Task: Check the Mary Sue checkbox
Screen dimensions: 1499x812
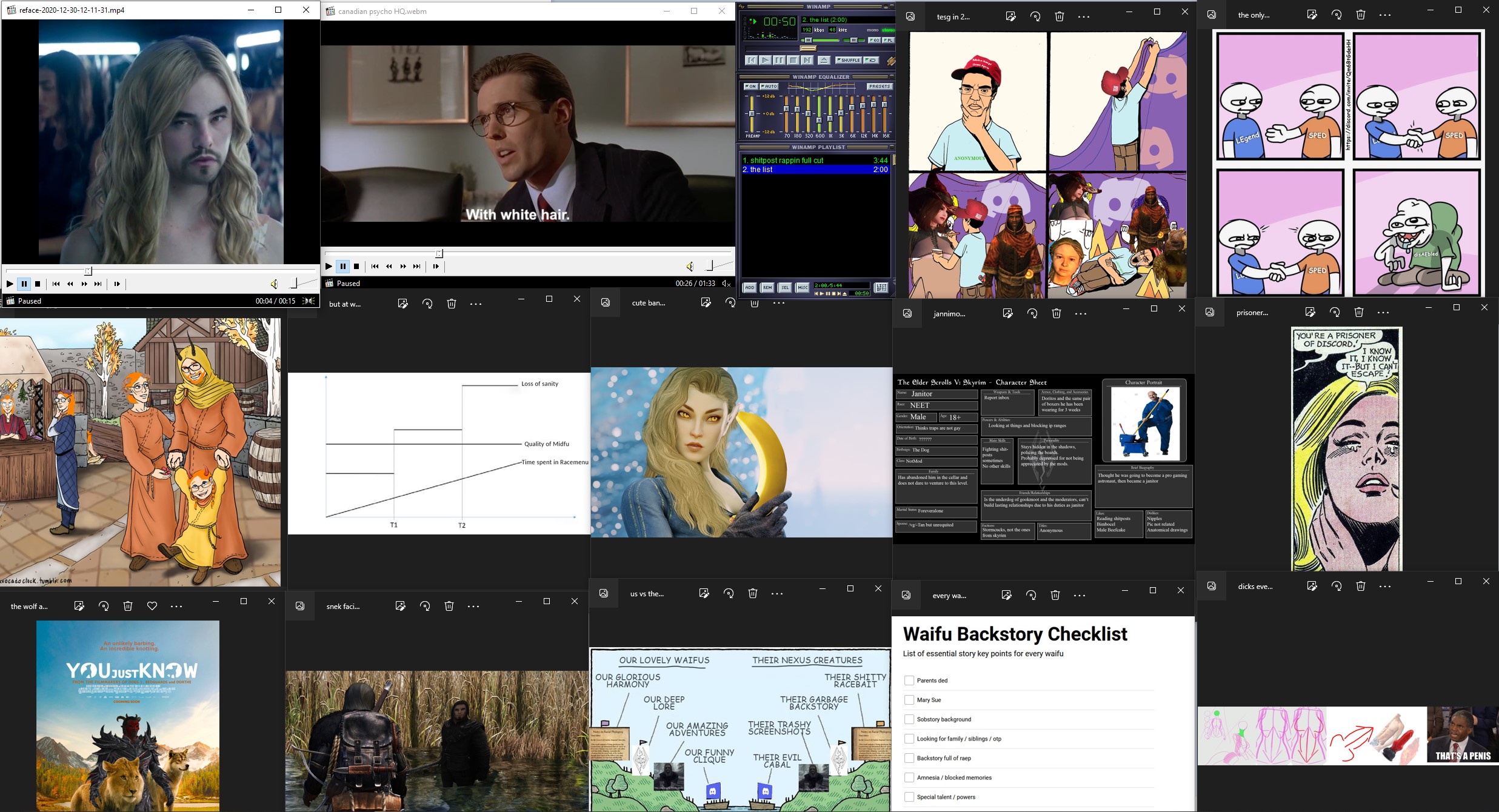Action: coord(909,700)
